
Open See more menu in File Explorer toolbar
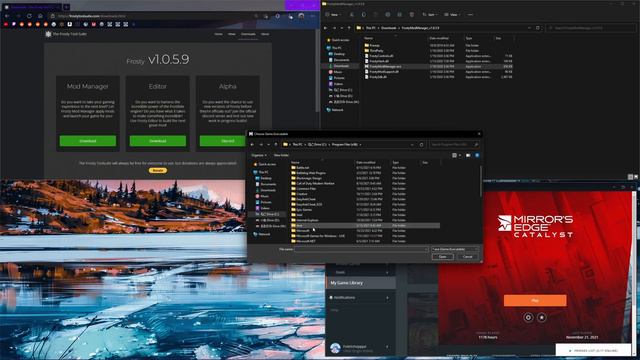470,15
